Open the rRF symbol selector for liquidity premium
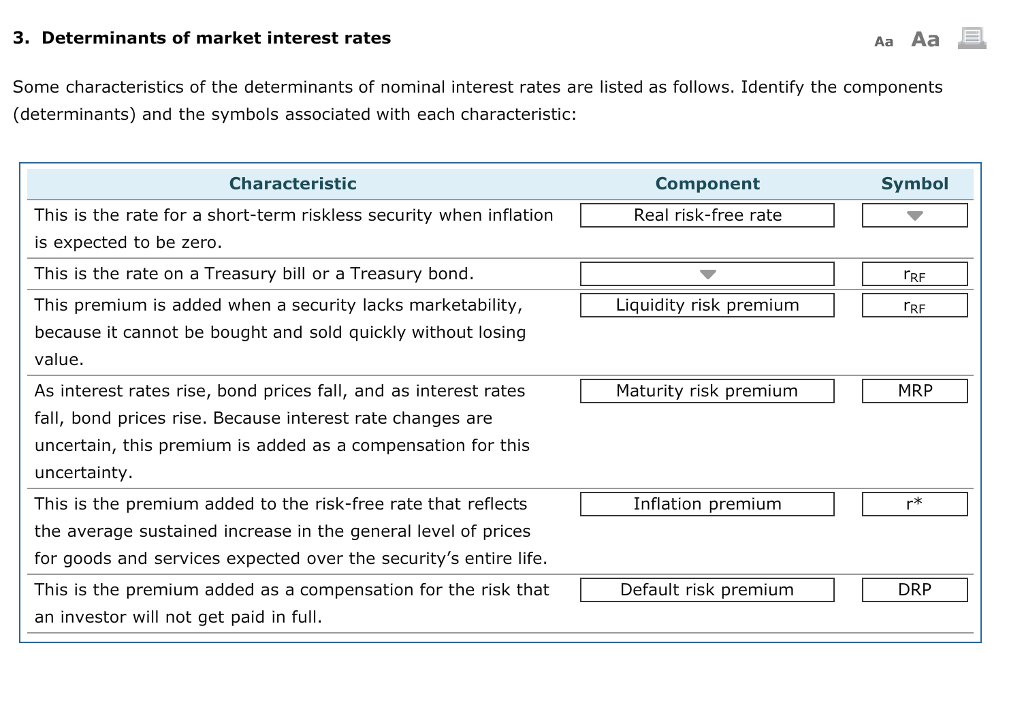The width and height of the screenshot is (1024, 703). click(914, 305)
